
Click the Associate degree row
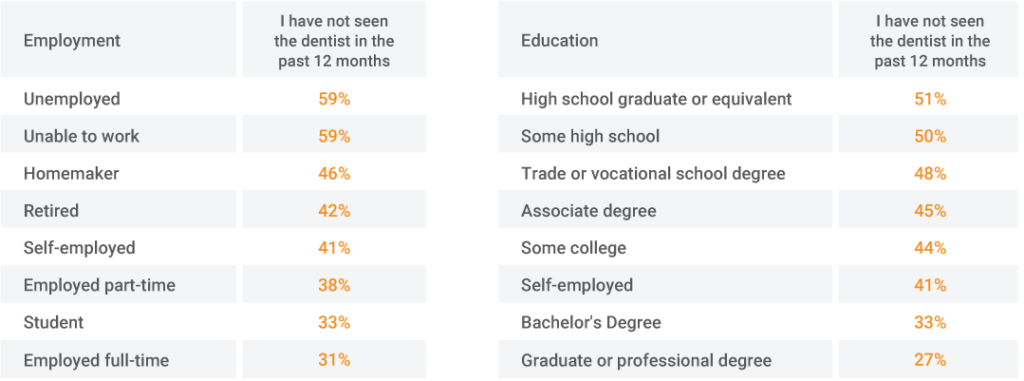tap(758, 211)
